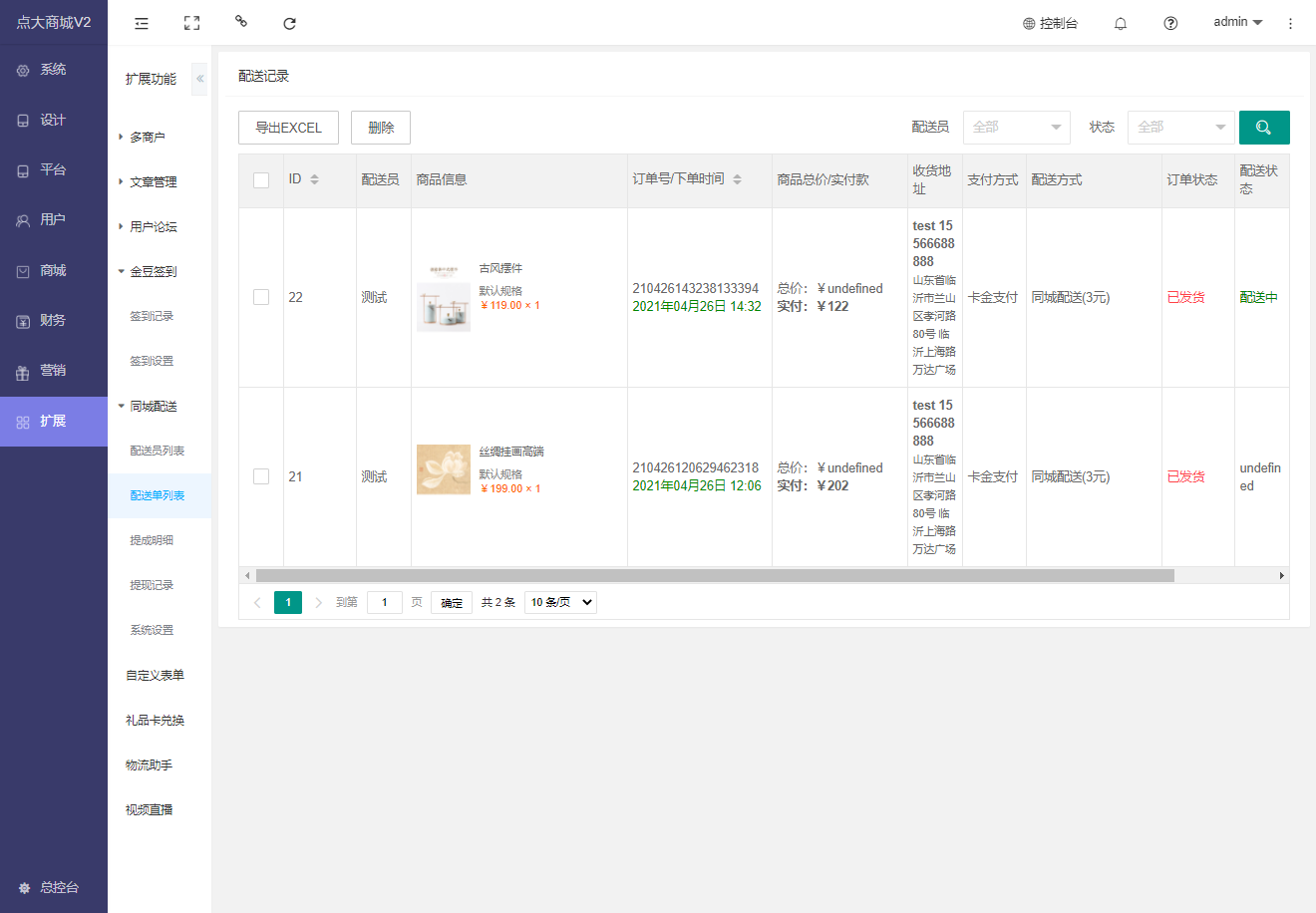Go to 总控台 at sidebar bottom
This screenshot has height=913, width=1316.
pos(54,887)
